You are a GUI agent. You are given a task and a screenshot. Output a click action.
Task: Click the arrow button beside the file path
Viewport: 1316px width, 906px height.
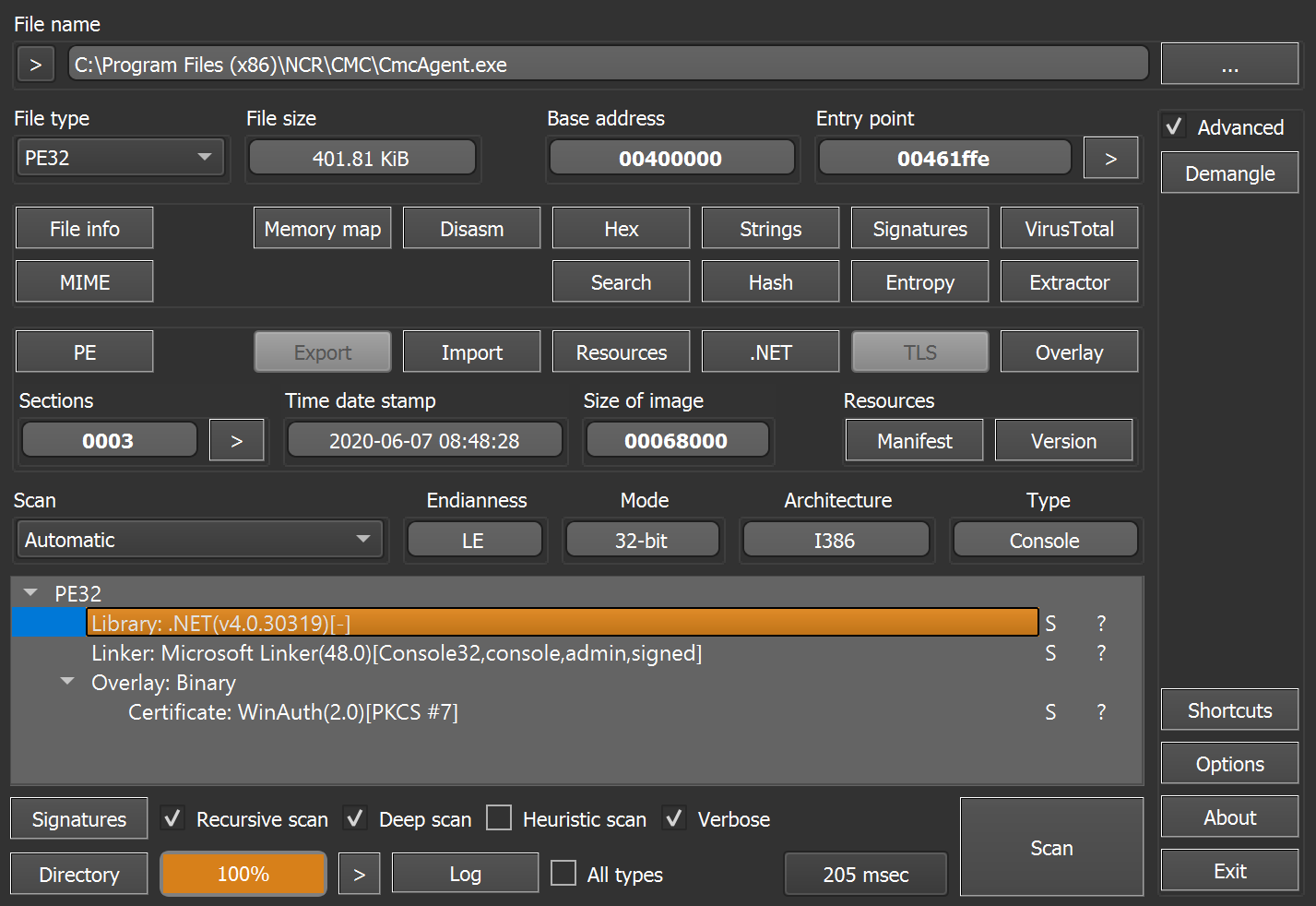[35, 65]
